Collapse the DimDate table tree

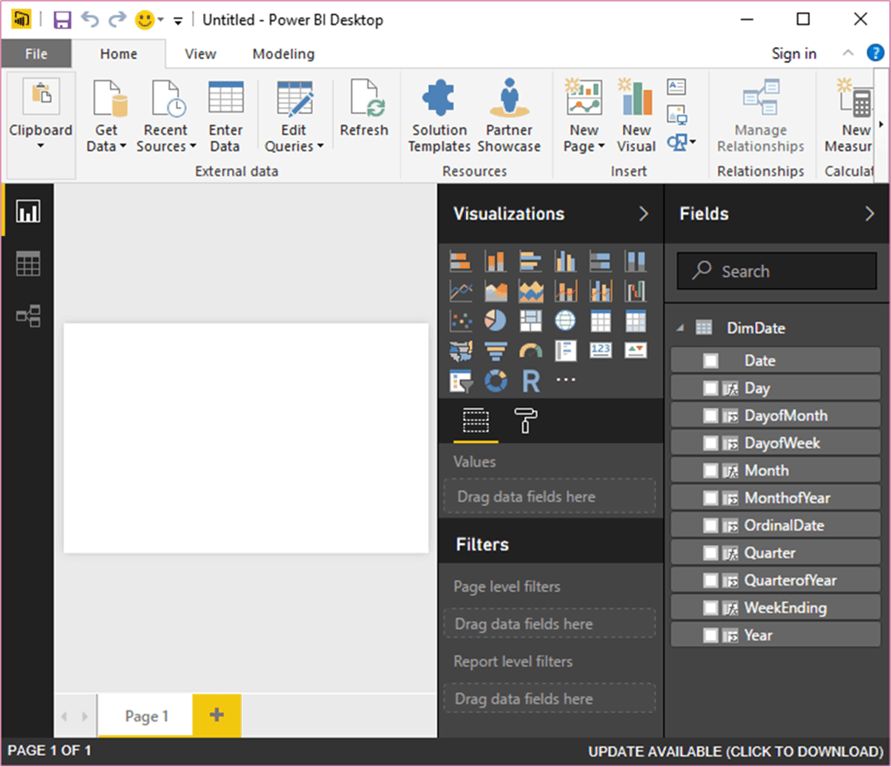(680, 328)
